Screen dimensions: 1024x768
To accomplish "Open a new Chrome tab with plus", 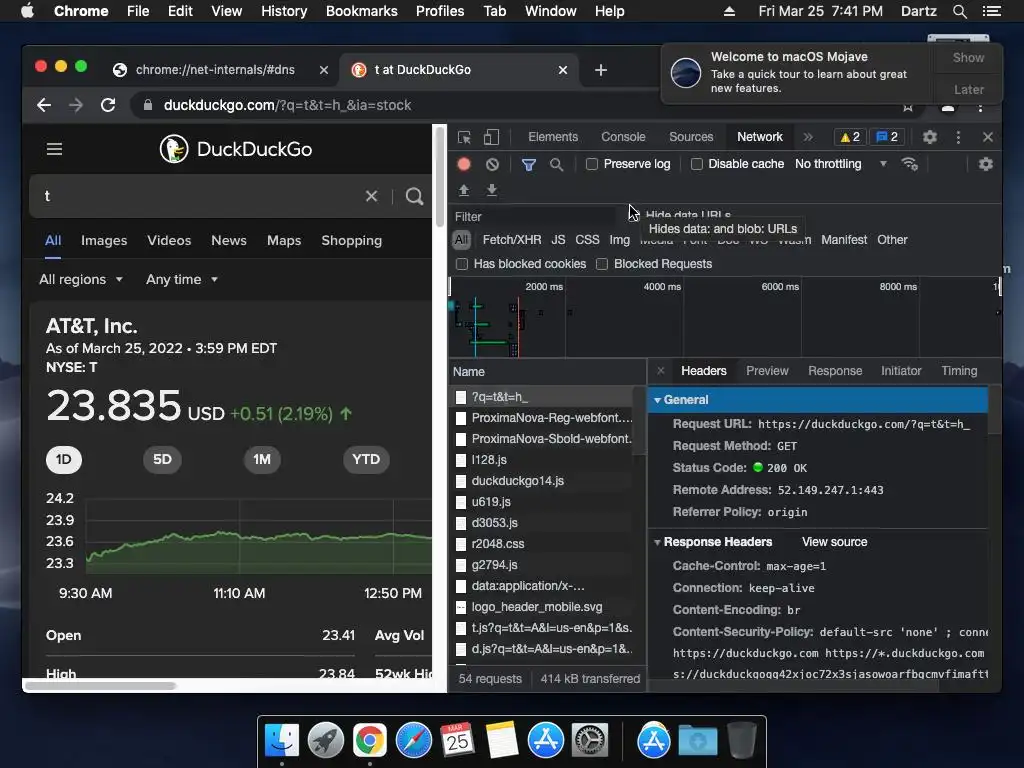I will pyautogui.click(x=601, y=70).
